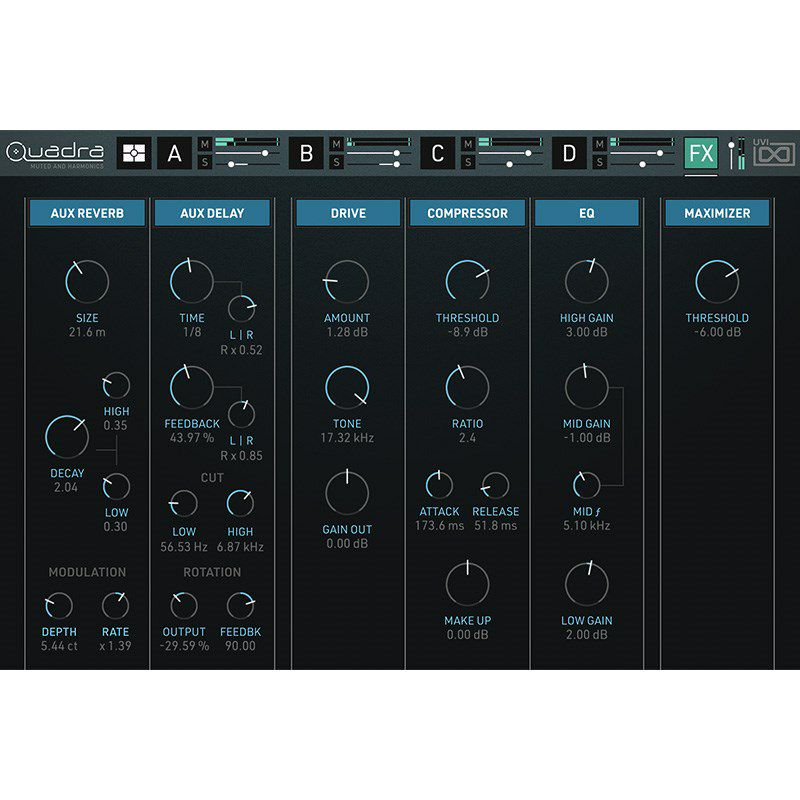Click the compressor ATTACK knob
800x800 pixels.
(439, 485)
